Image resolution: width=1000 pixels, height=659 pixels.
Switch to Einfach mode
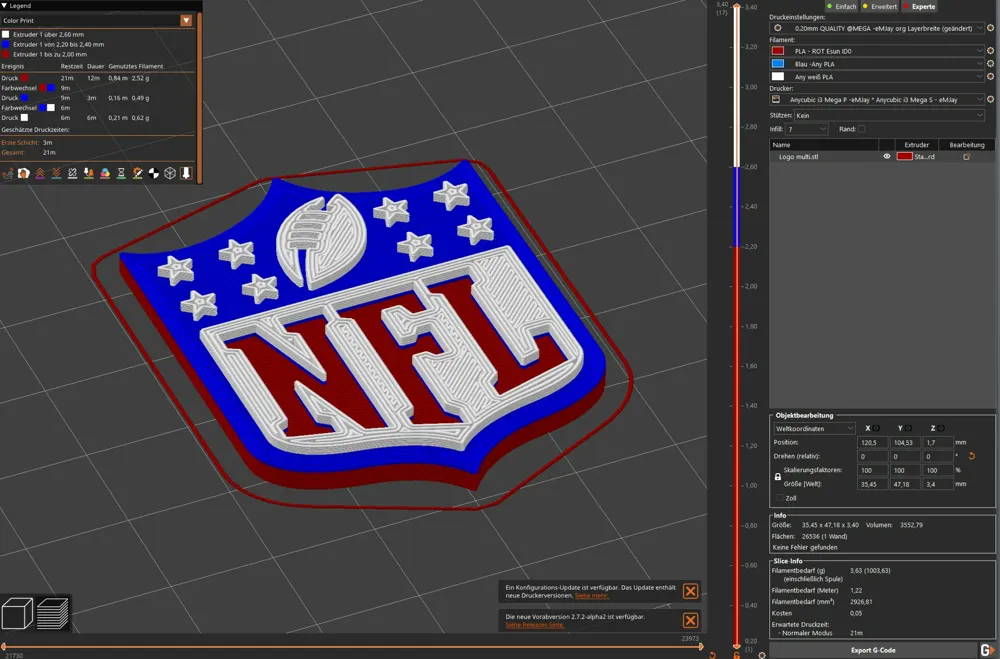(x=845, y=7)
